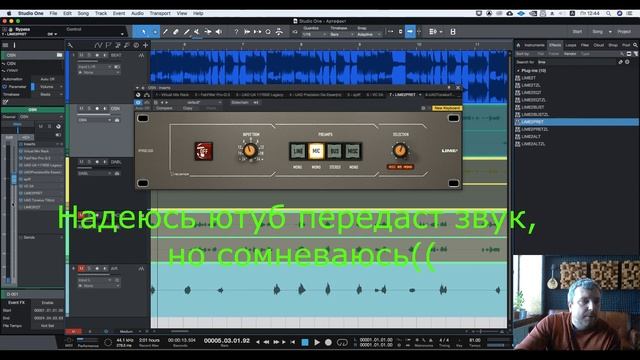Open the BEAT track input dropdown

[x=95, y=67]
